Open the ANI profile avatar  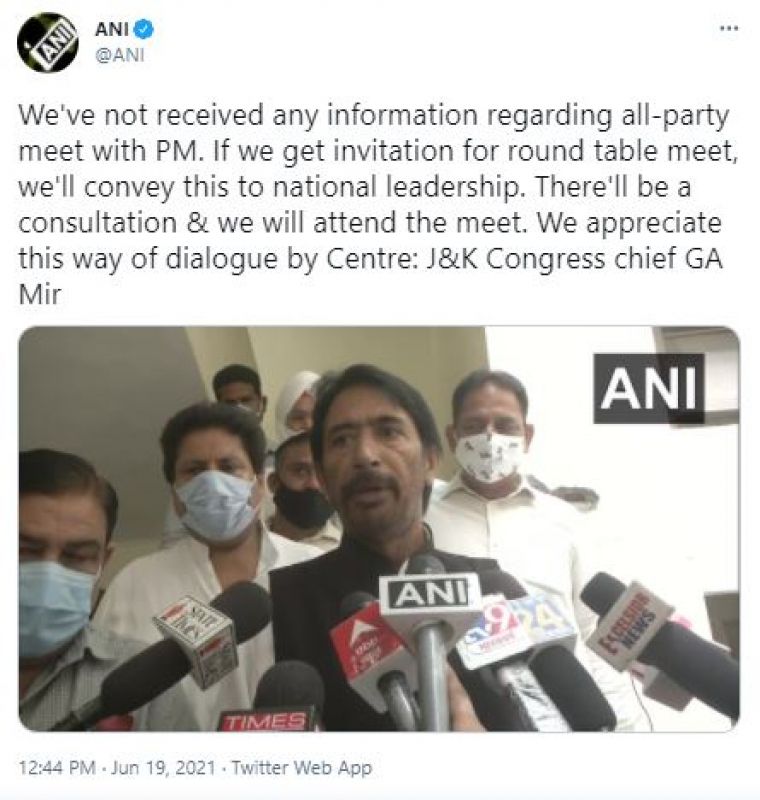tap(47, 42)
